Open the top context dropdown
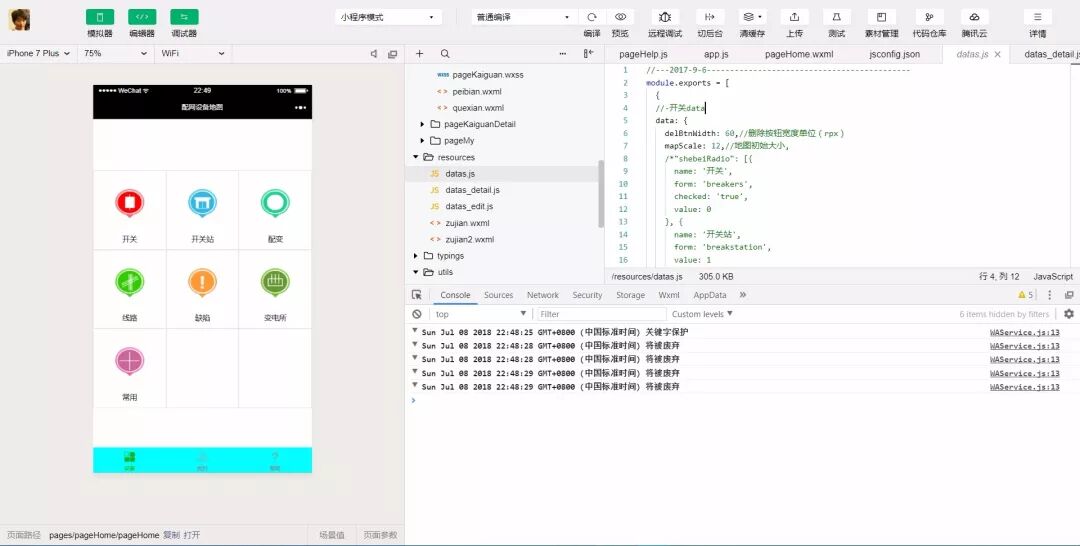 coord(481,314)
